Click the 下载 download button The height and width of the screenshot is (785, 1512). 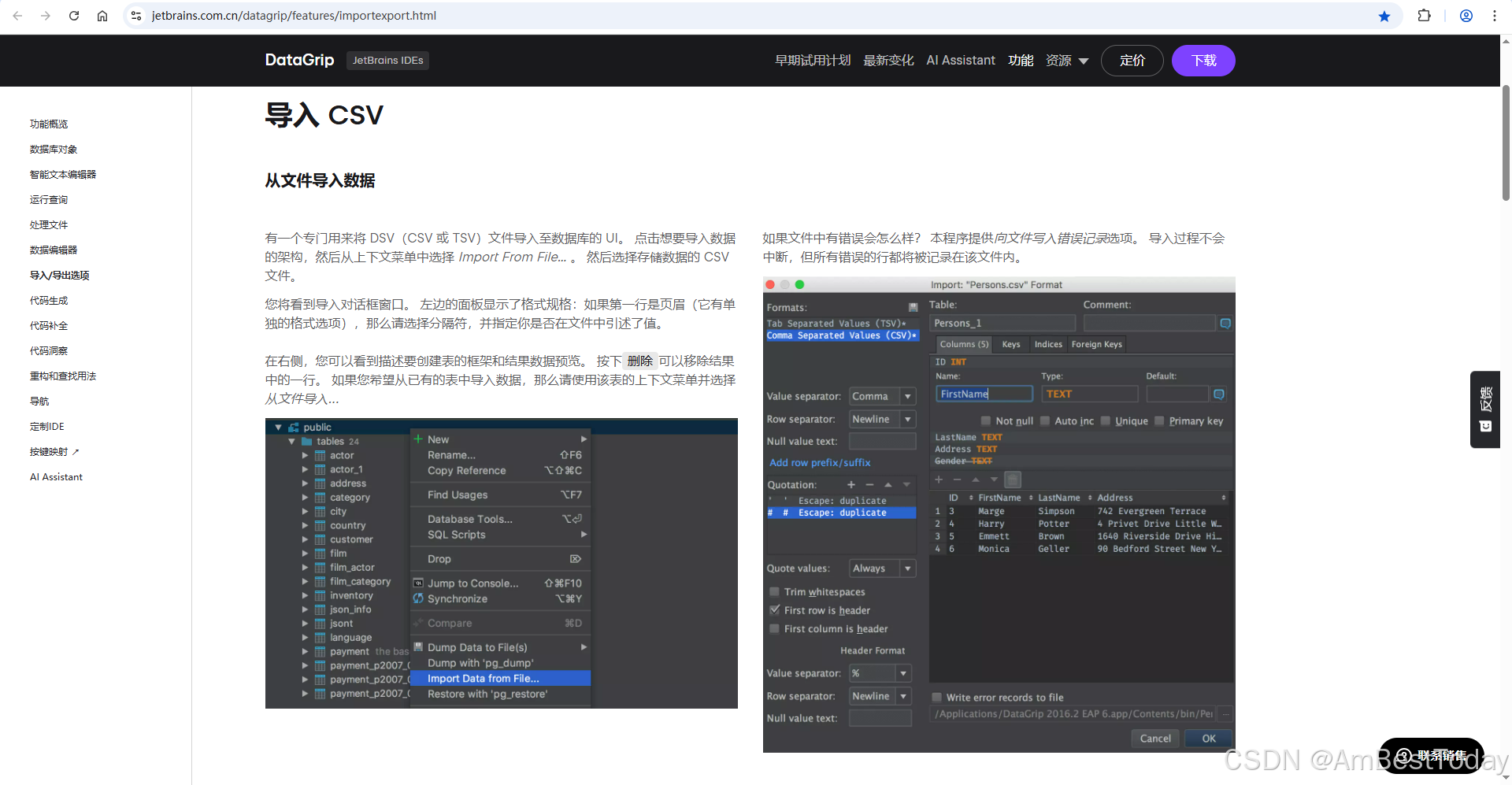tap(1203, 61)
